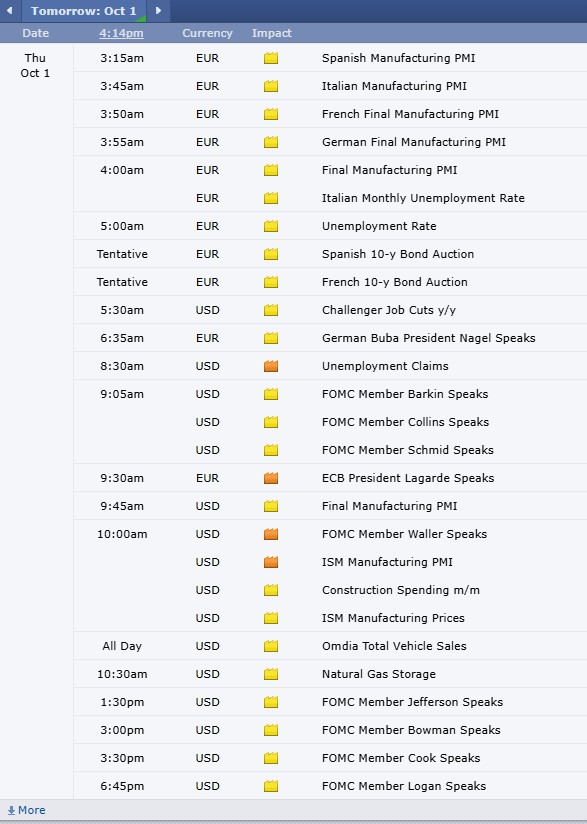Open the Italian Monthly Unemployment Rate event
The width and height of the screenshot is (587, 824).
(423, 198)
